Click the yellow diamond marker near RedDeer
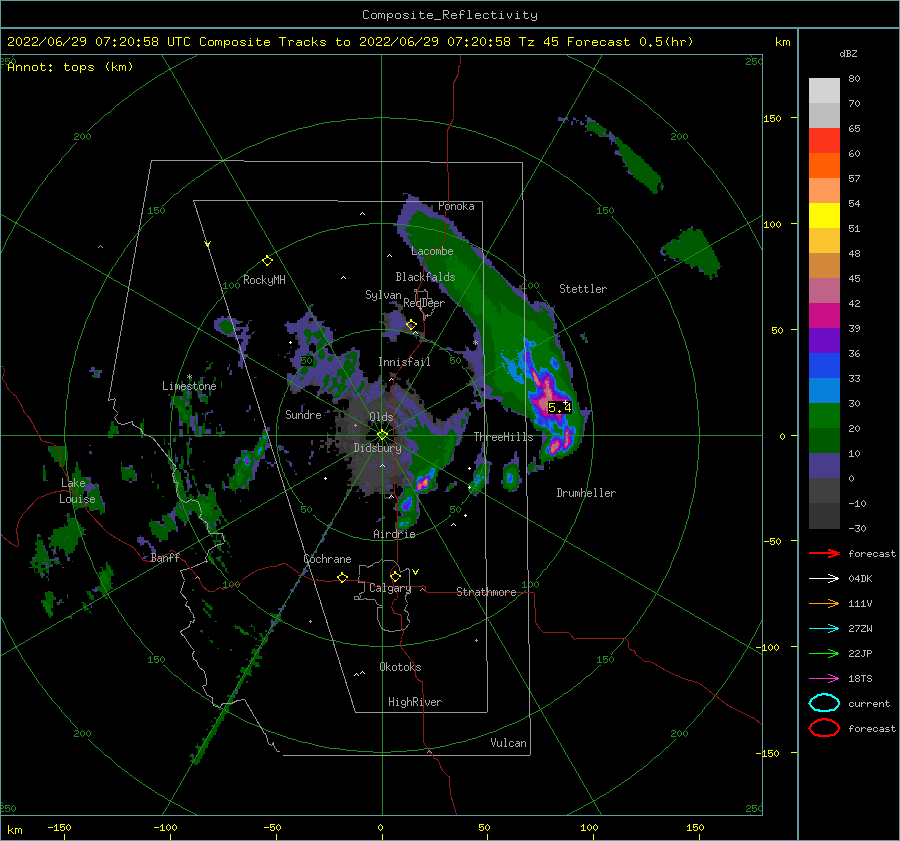Screen dimensions: 900x841 pos(411,325)
